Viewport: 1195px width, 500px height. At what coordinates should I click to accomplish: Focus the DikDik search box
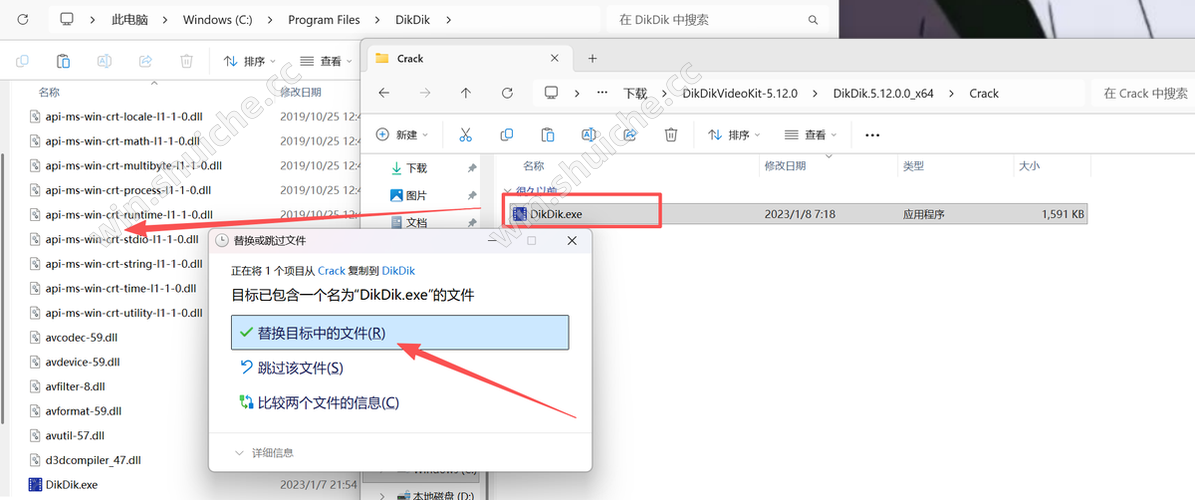pyautogui.click(x=716, y=20)
